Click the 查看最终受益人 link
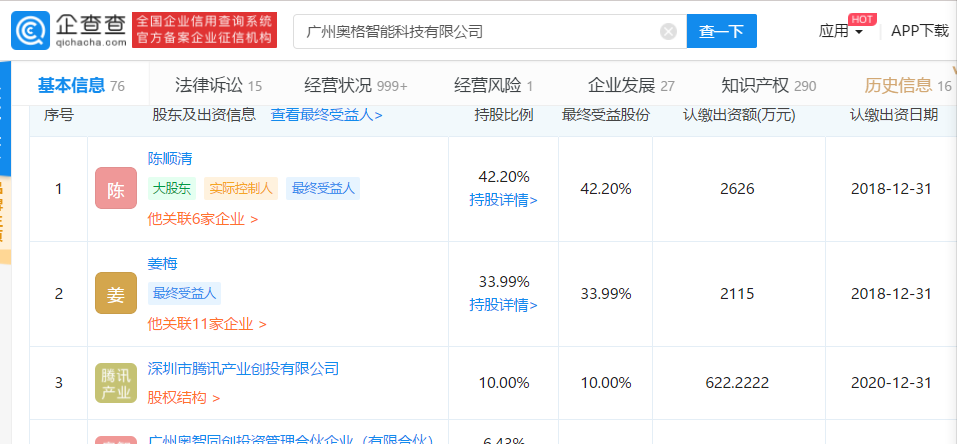 [327, 115]
